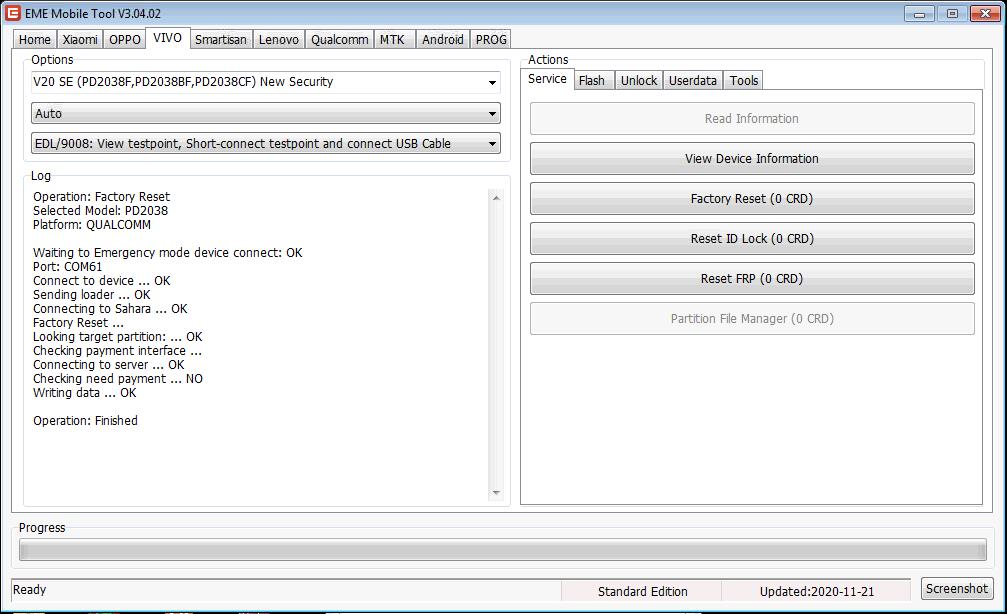Go to the Userdata actions tab
Image resolution: width=1007 pixels, height=614 pixels.
point(693,80)
